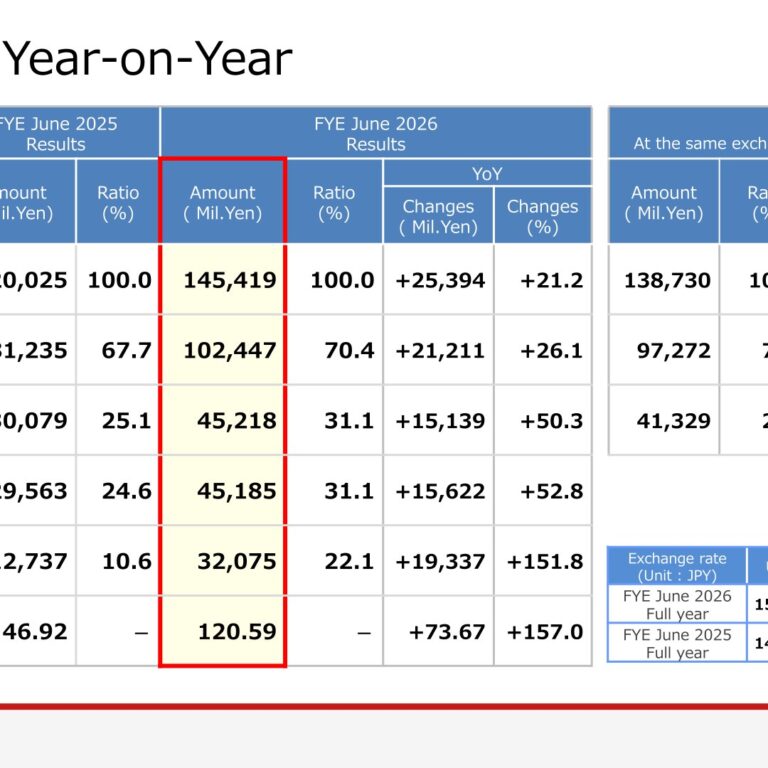The image size is (768, 768).
Task: Click the 41,329 amount cell
Action: tap(664, 420)
